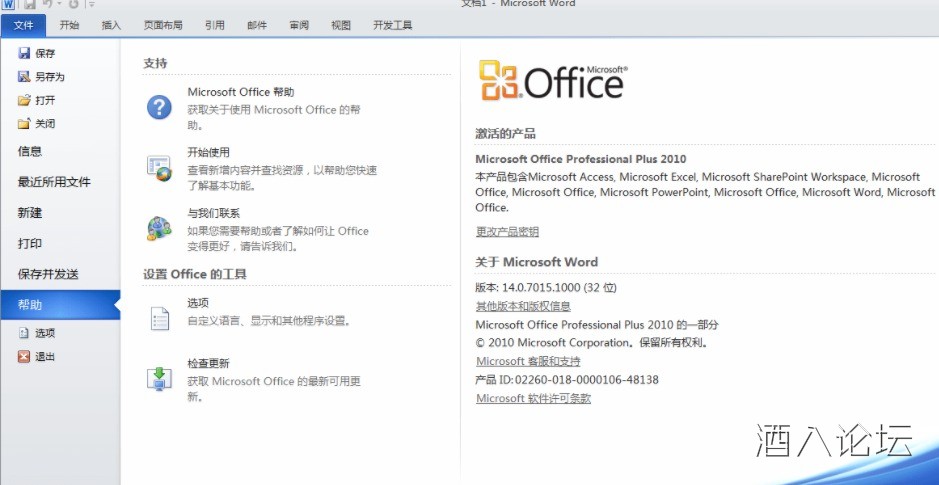Switch to the References (引用) tab
939x485 pixels.
pos(214,25)
